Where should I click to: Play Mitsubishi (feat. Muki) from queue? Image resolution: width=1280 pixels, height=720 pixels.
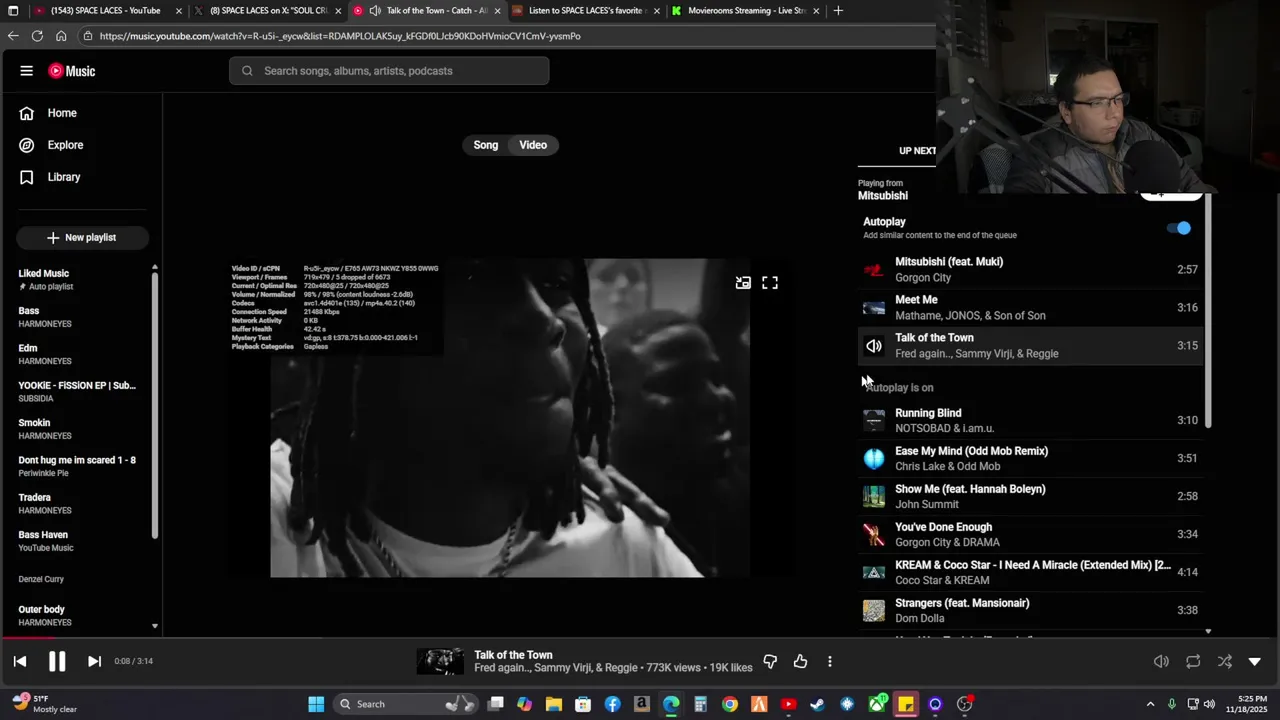click(1030, 270)
